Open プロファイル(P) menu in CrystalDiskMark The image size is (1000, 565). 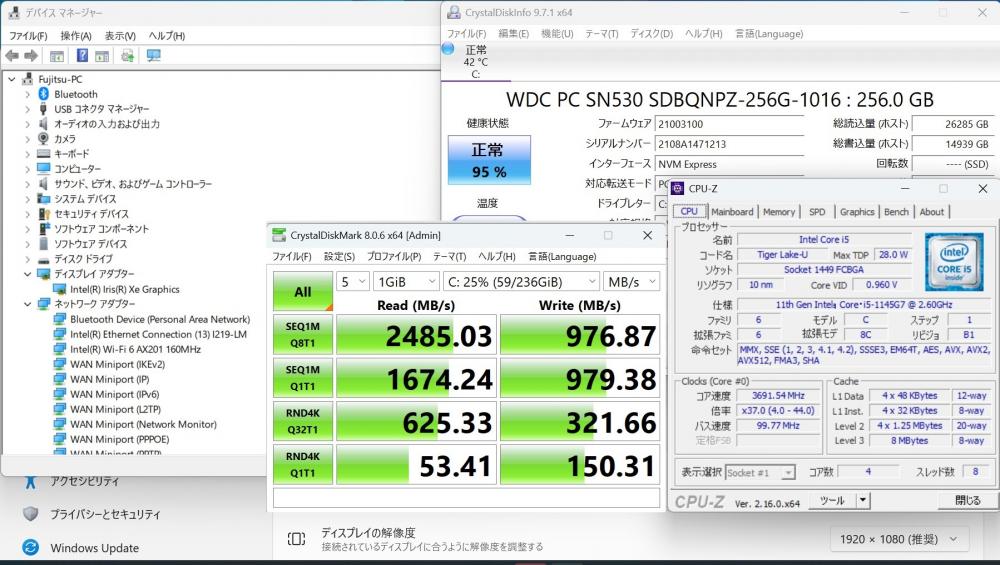coord(393,256)
